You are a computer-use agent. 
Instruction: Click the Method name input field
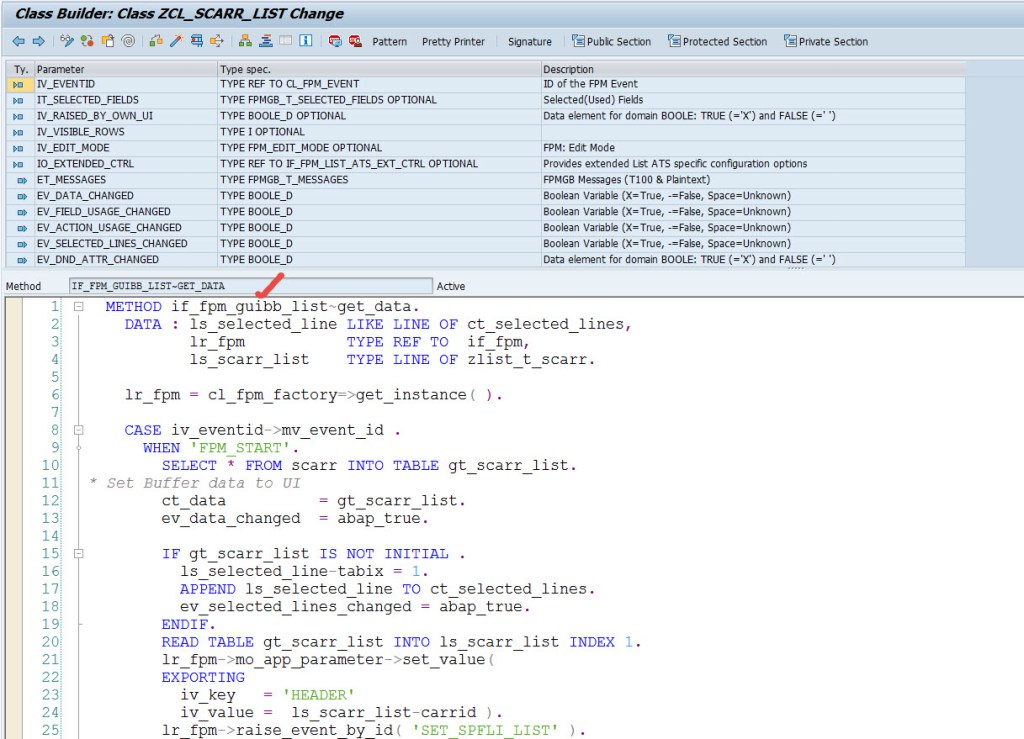point(250,286)
